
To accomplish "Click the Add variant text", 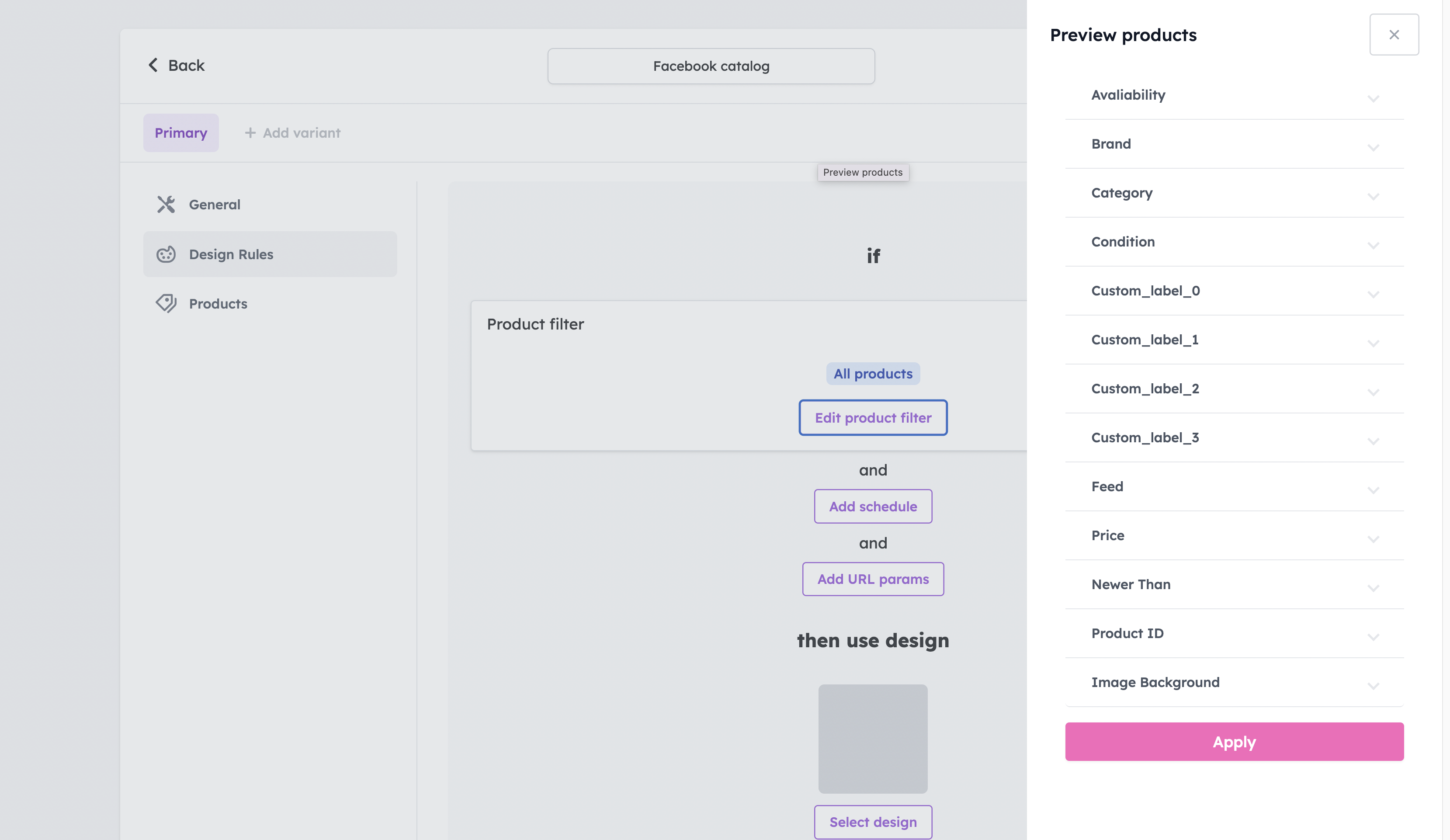I will click(302, 133).
